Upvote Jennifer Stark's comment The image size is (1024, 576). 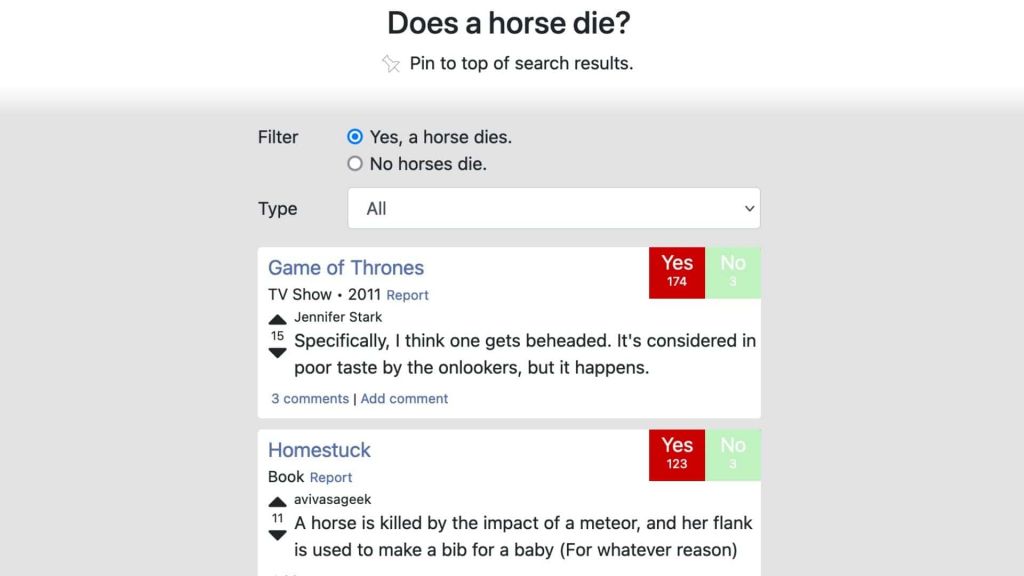278,319
